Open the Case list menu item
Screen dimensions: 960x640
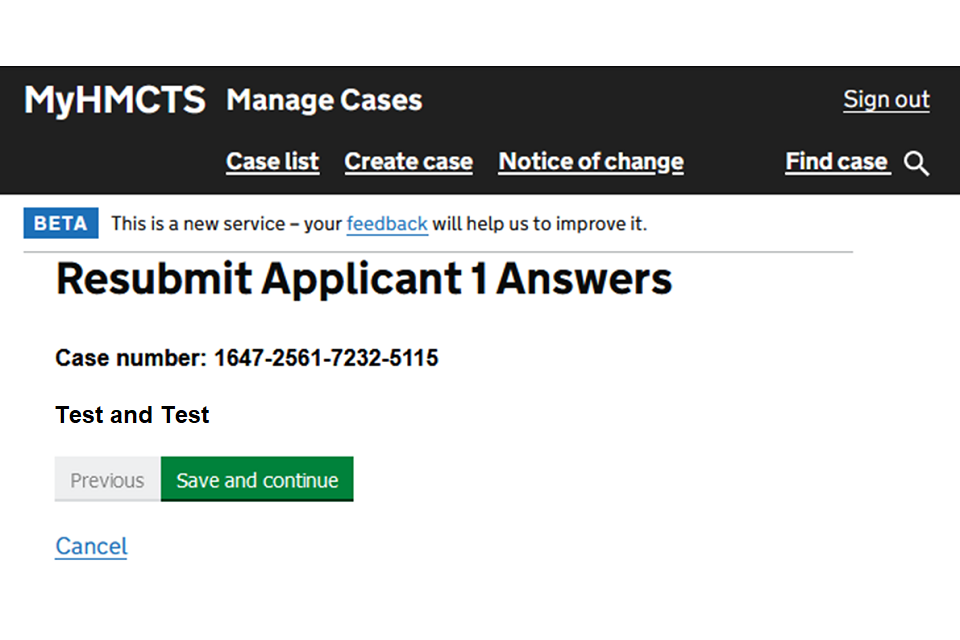tap(272, 162)
